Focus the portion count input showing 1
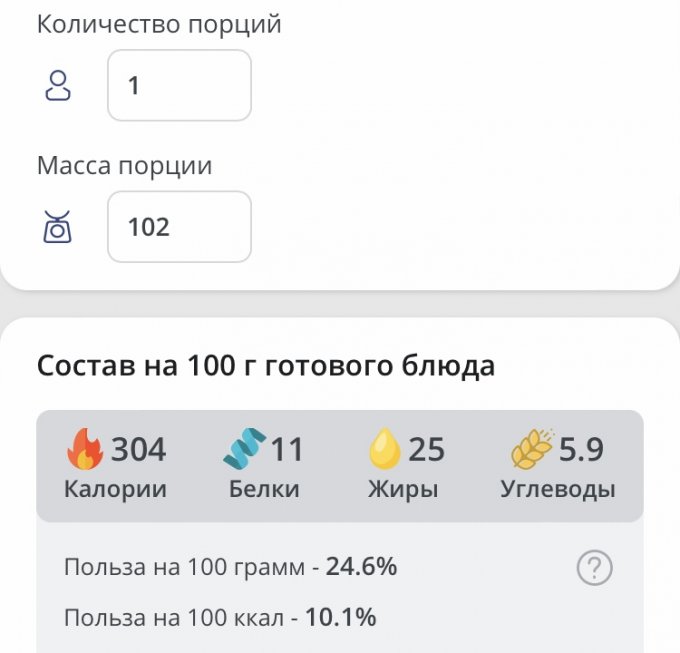Viewport: 680px width, 653px height. [x=180, y=85]
